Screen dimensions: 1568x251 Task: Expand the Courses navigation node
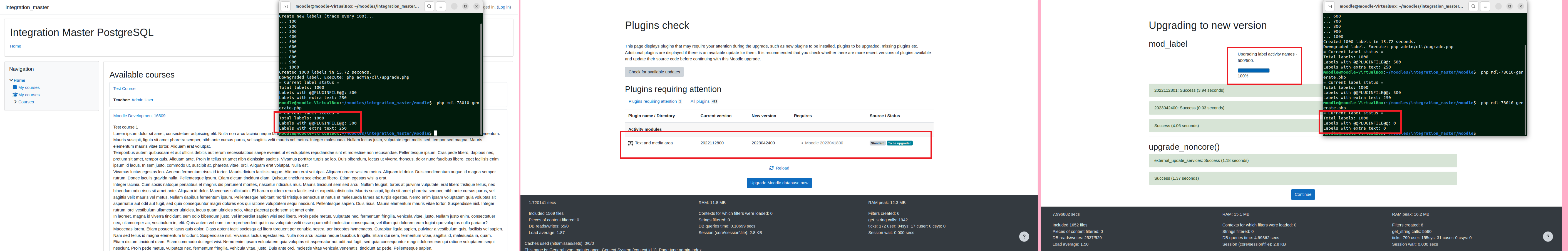pyautogui.click(x=15, y=102)
